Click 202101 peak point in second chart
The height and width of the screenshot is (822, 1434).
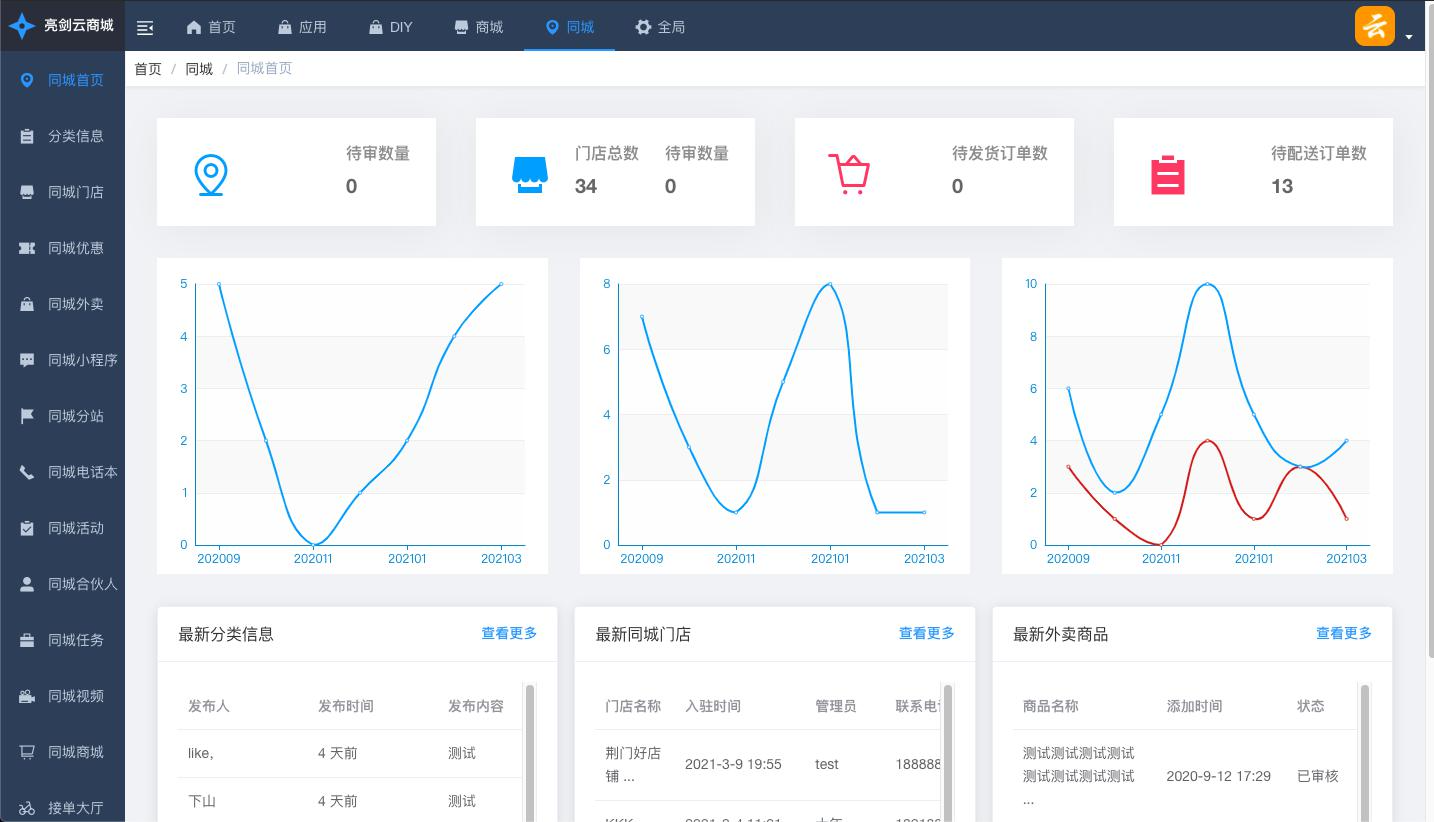tap(829, 284)
